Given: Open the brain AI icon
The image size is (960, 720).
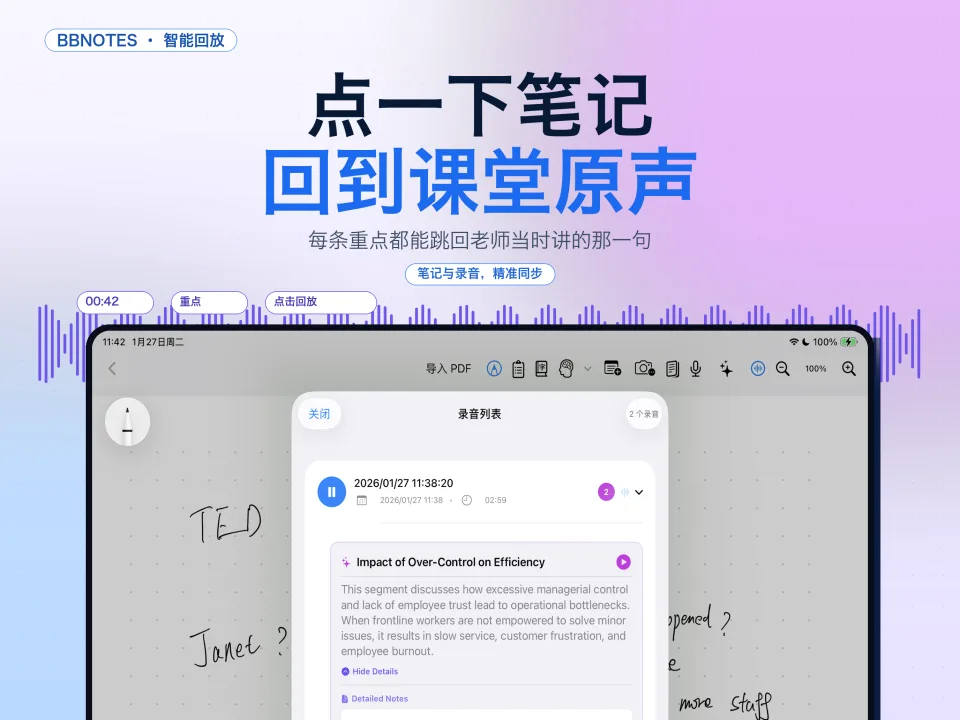Looking at the screenshot, I should pyautogui.click(x=566, y=369).
